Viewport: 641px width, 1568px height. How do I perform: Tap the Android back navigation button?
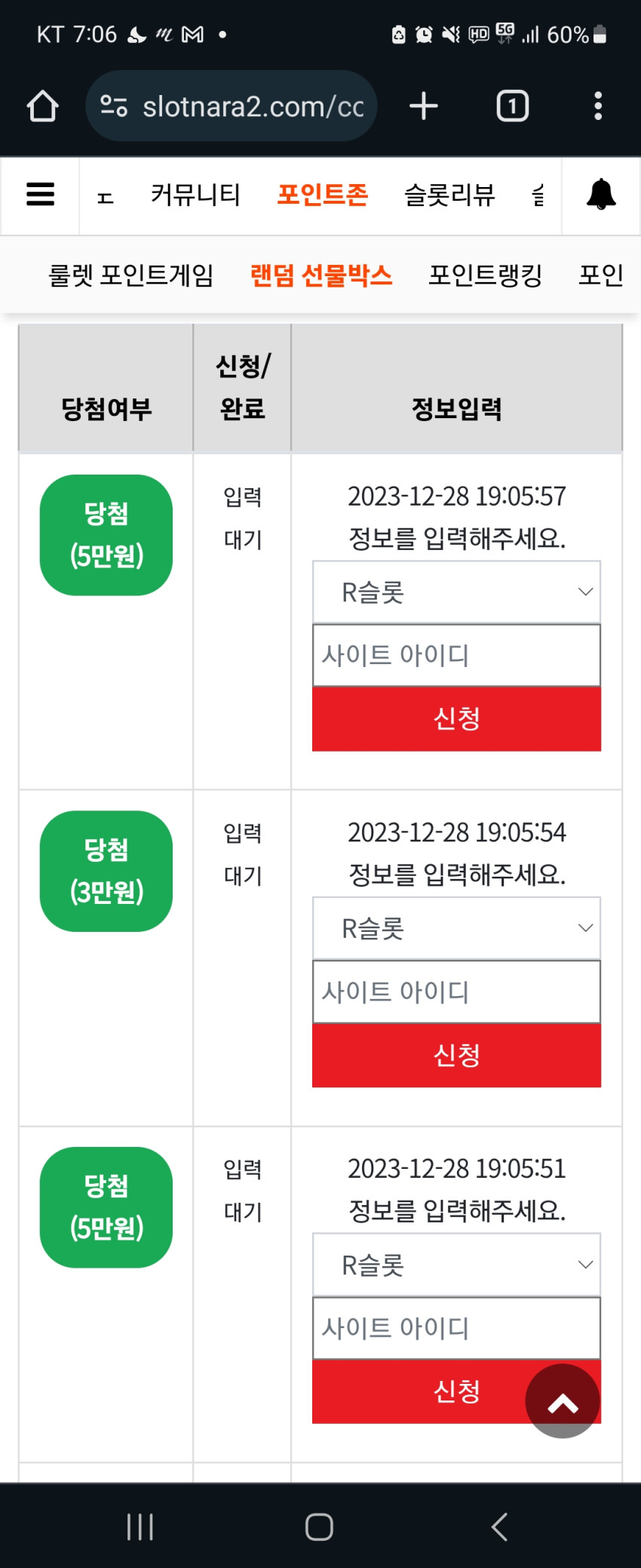(x=499, y=1526)
